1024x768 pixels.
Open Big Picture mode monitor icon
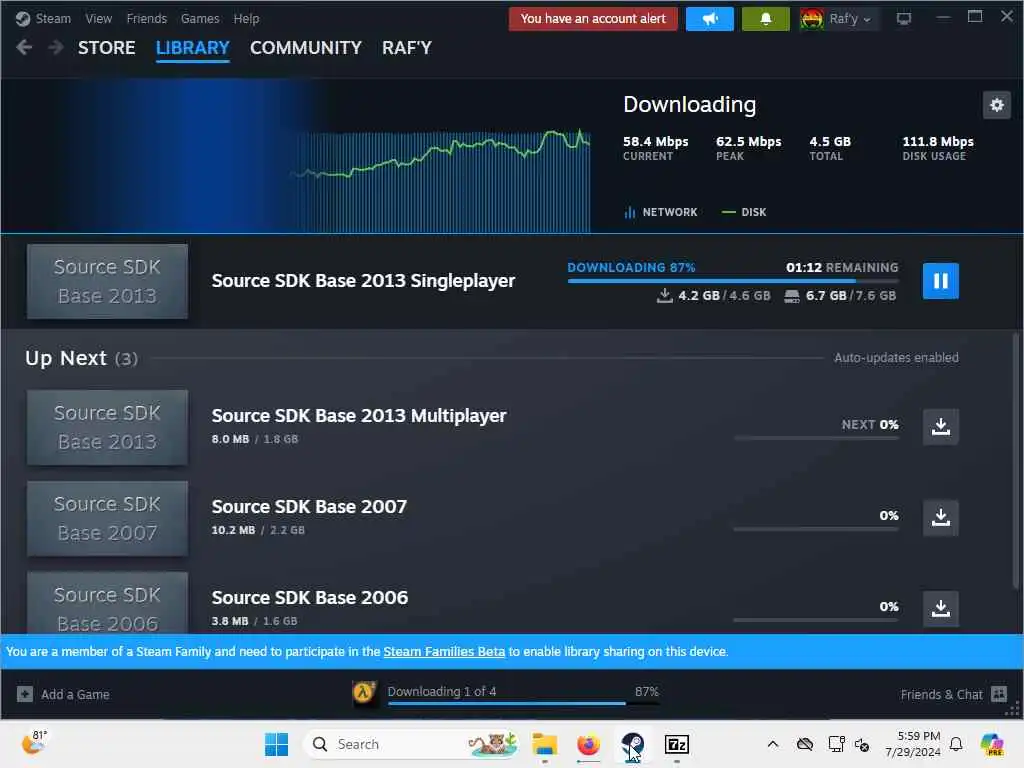point(904,19)
